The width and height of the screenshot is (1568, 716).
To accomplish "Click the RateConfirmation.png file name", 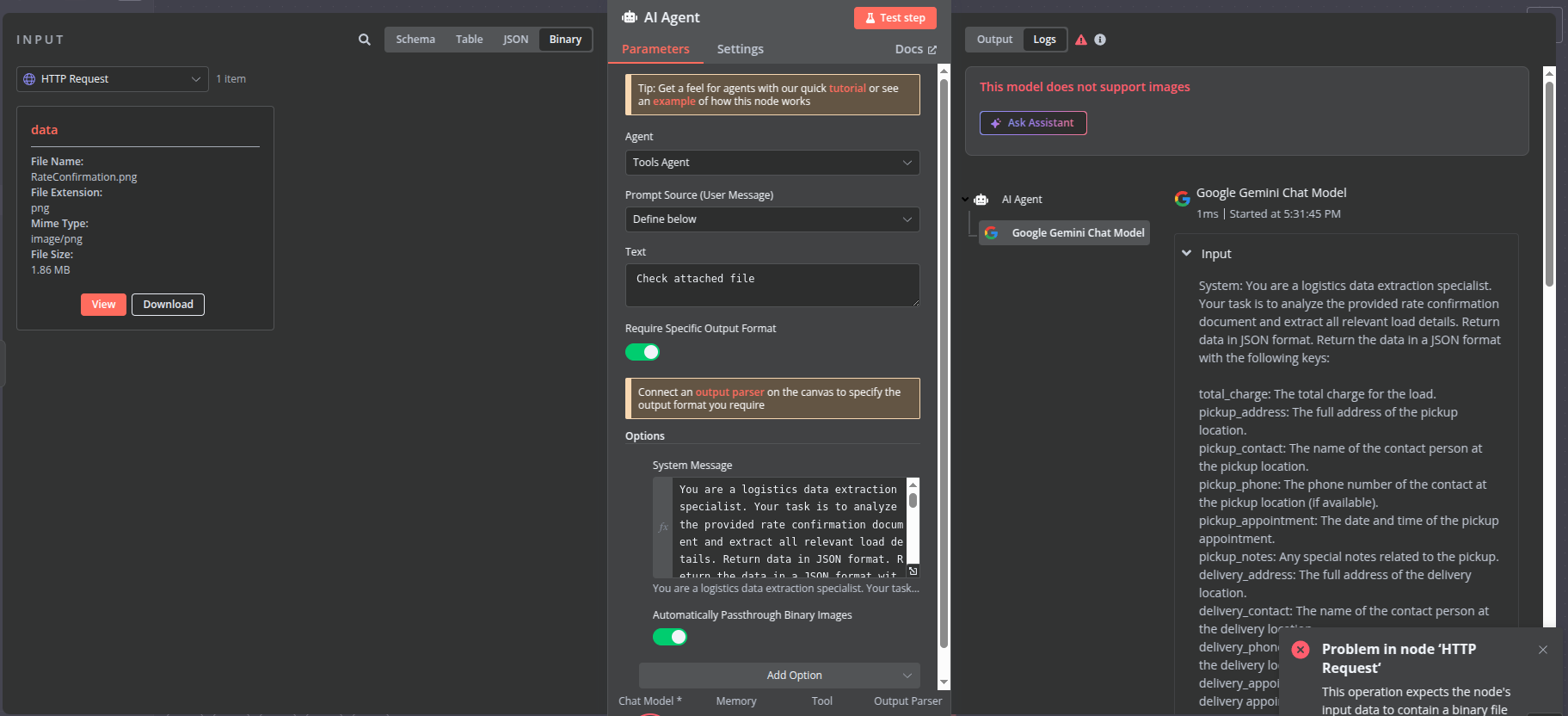I will click(x=84, y=177).
